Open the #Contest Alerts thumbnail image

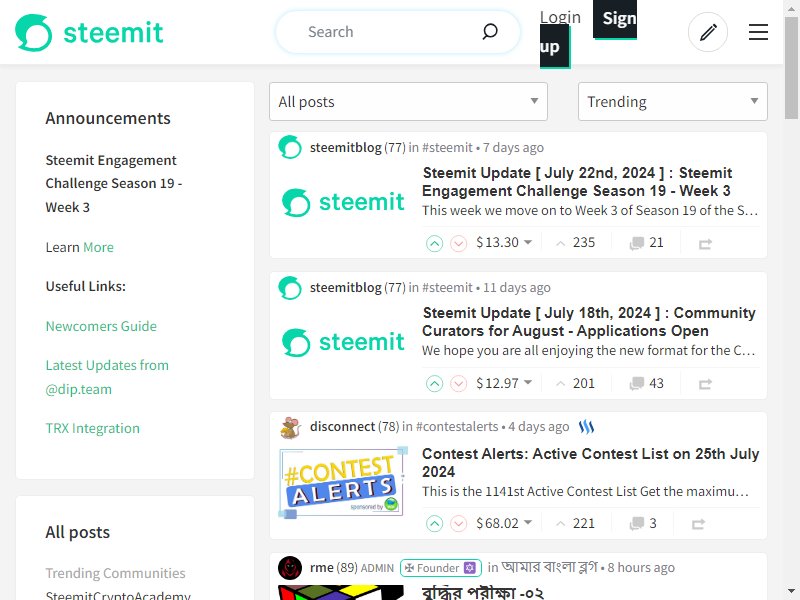coord(343,483)
